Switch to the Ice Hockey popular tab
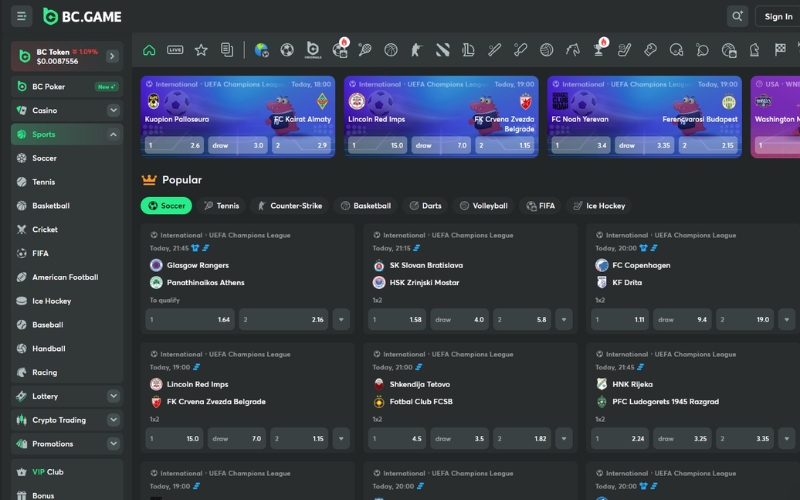 click(599, 206)
